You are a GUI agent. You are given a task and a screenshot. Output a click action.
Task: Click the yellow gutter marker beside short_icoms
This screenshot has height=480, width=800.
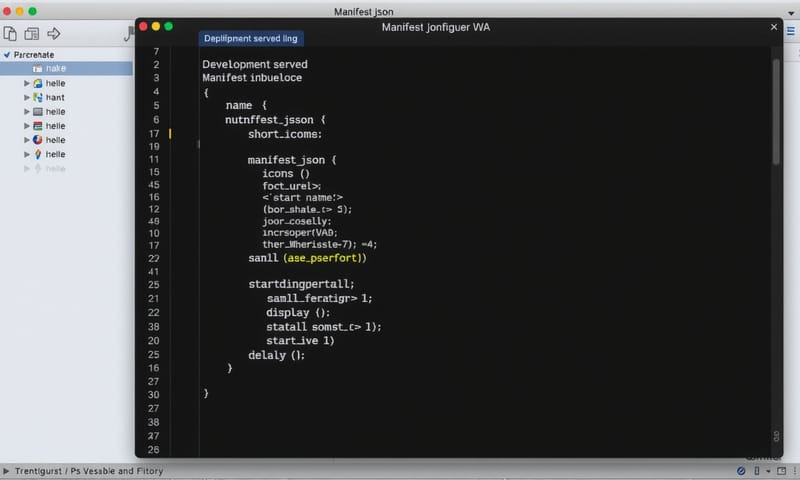[170, 134]
